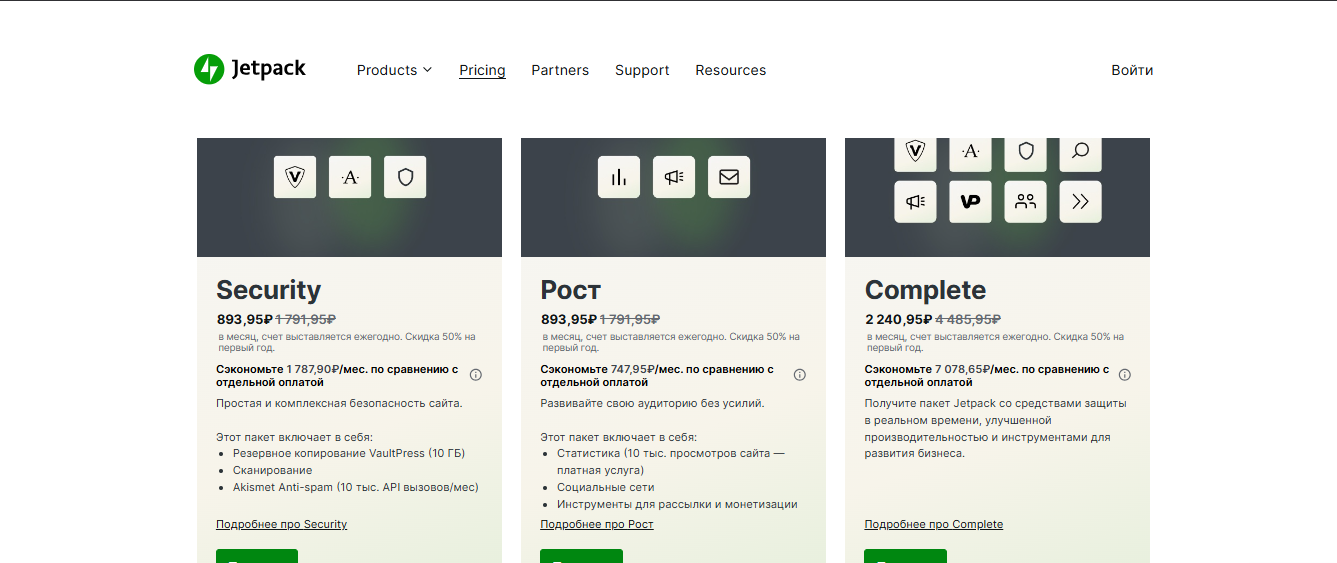Viewport: 1337px width, 563px height.
Task: Click the Boost double-arrow icon in Complete card
Action: click(x=1080, y=201)
